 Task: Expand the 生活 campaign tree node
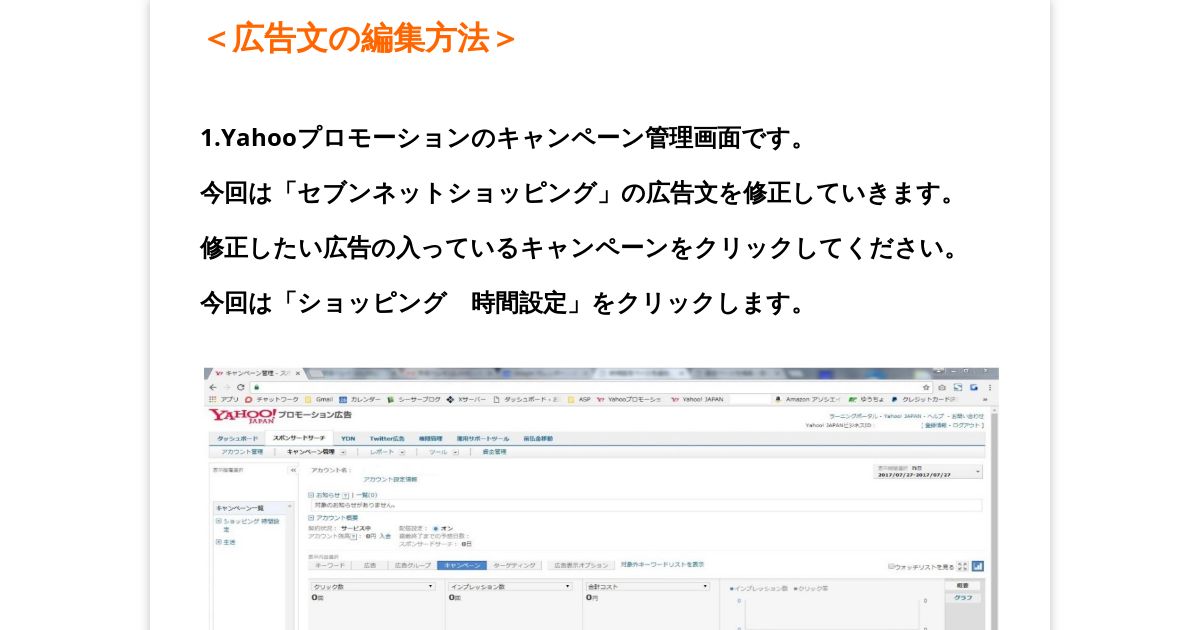218,542
